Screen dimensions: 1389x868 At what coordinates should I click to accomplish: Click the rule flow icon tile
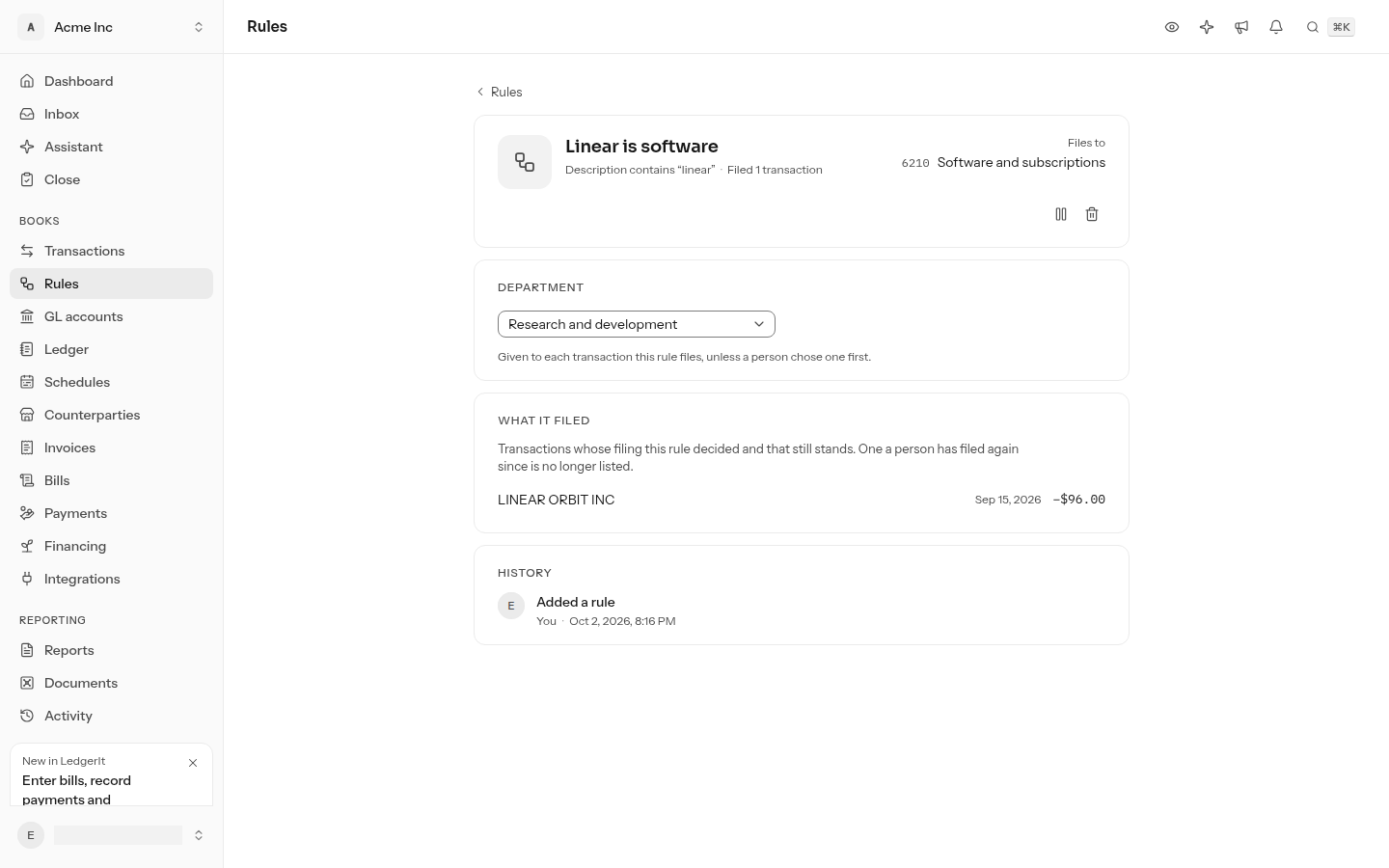click(x=525, y=162)
